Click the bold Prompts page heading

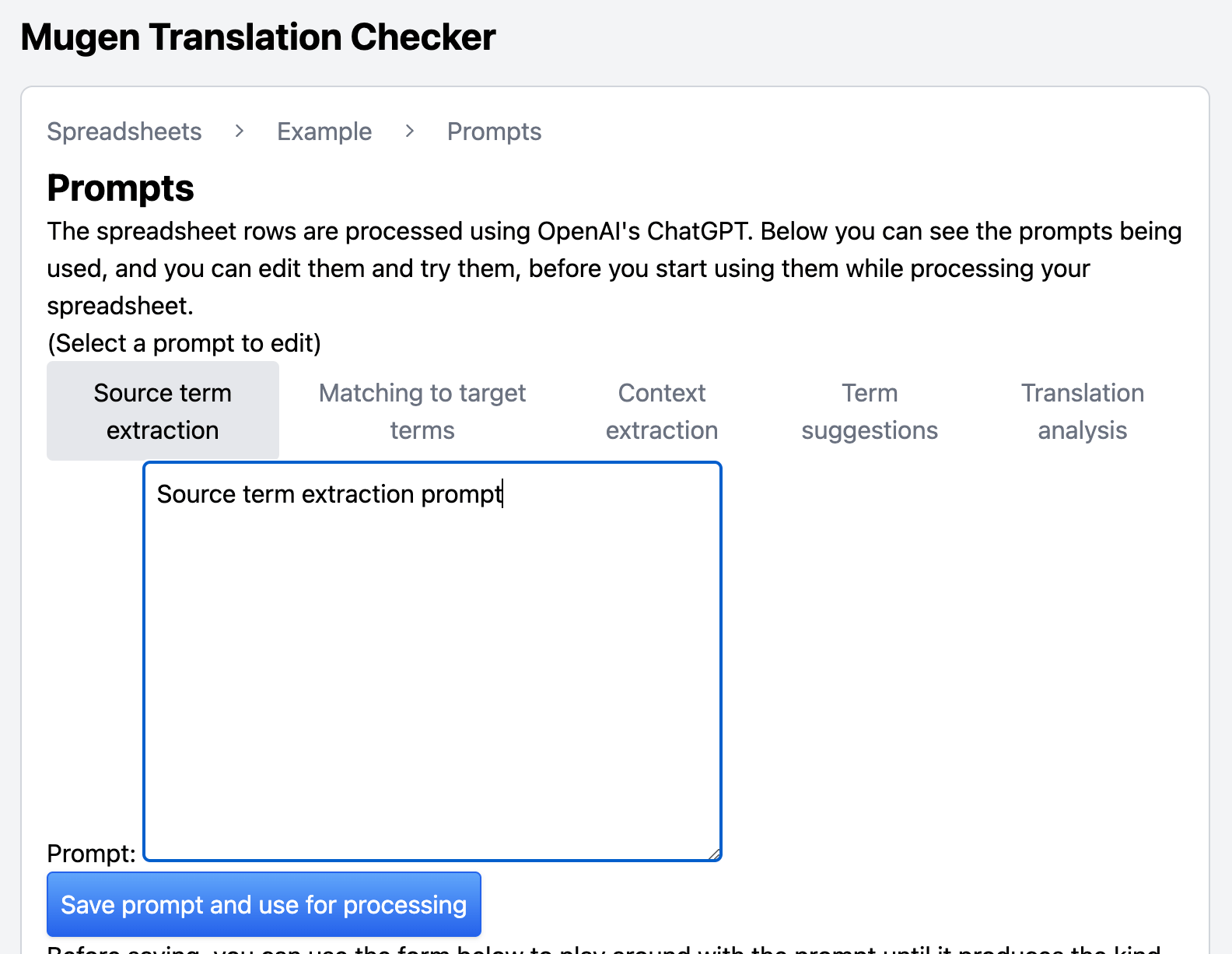(121, 188)
